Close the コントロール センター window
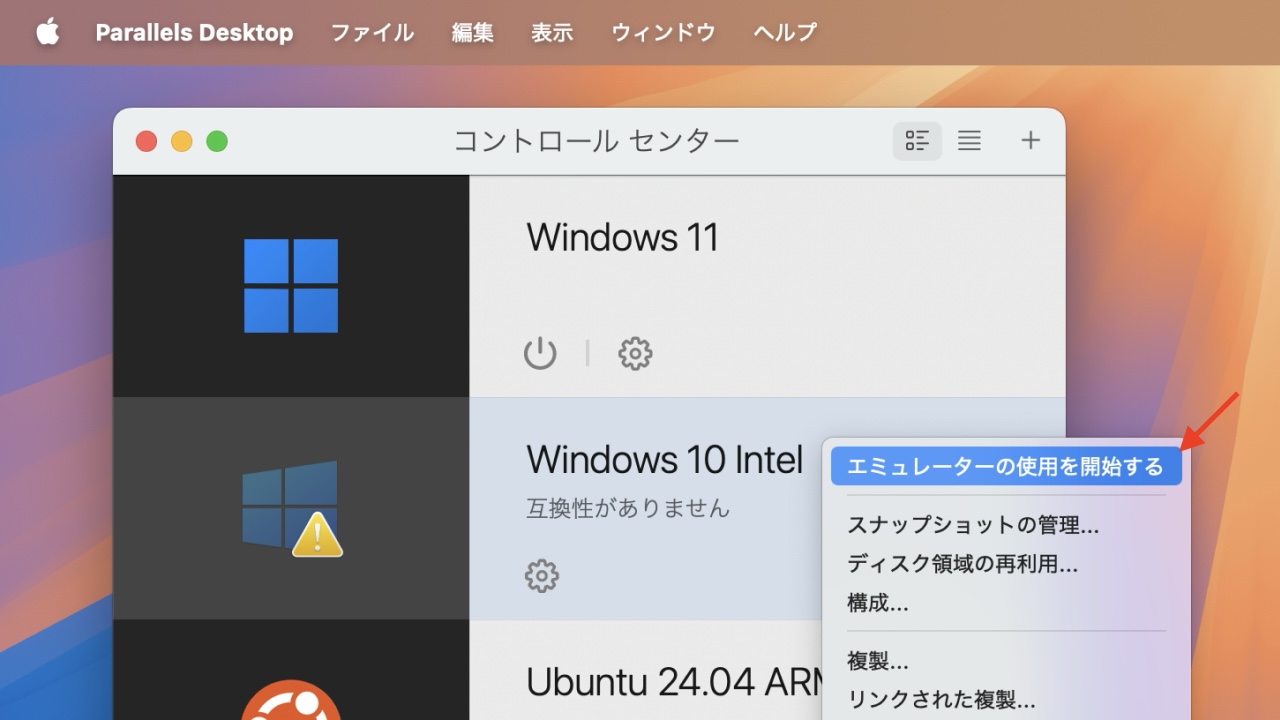The height and width of the screenshot is (720, 1280). point(147,141)
